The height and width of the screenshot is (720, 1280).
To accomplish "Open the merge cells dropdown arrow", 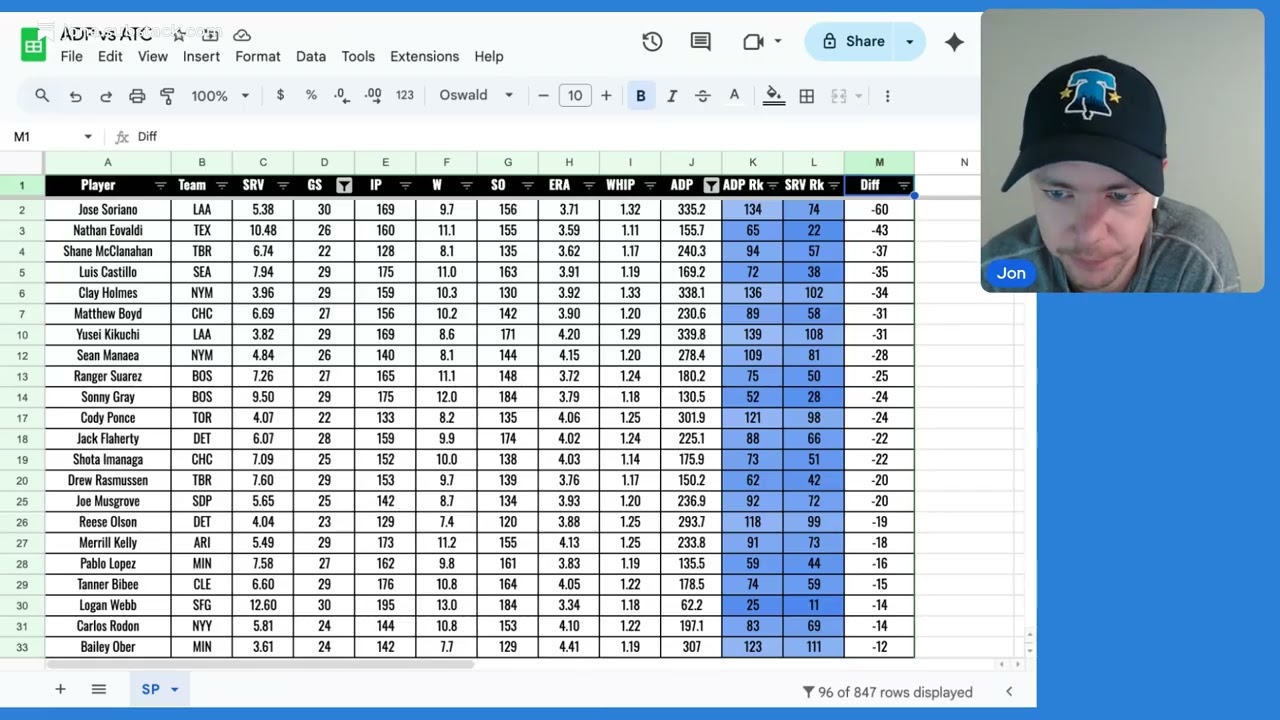I will (859, 96).
